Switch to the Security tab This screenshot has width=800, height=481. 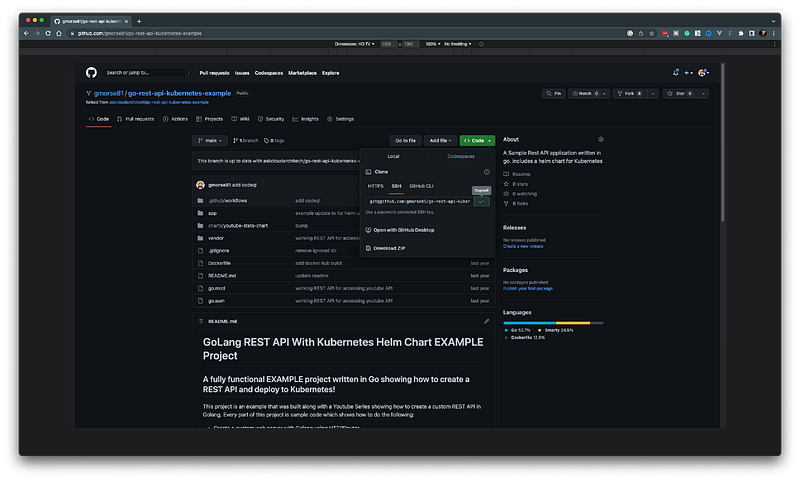click(270, 119)
